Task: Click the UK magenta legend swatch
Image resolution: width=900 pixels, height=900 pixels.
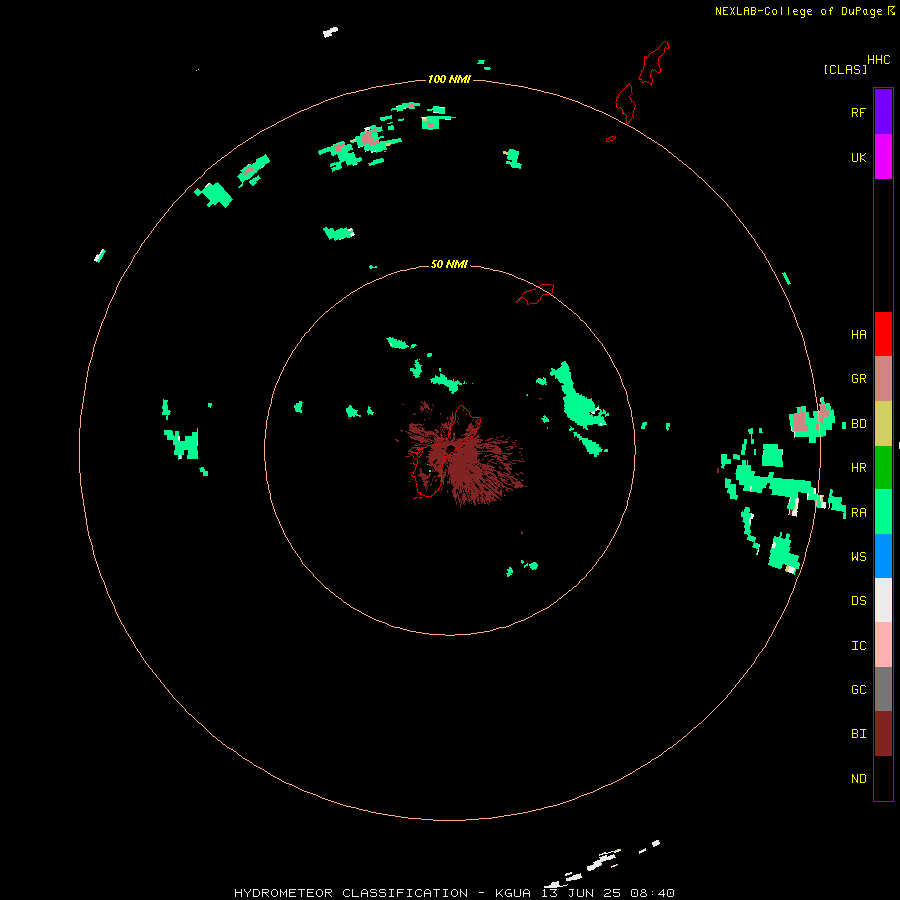Action: (x=883, y=157)
